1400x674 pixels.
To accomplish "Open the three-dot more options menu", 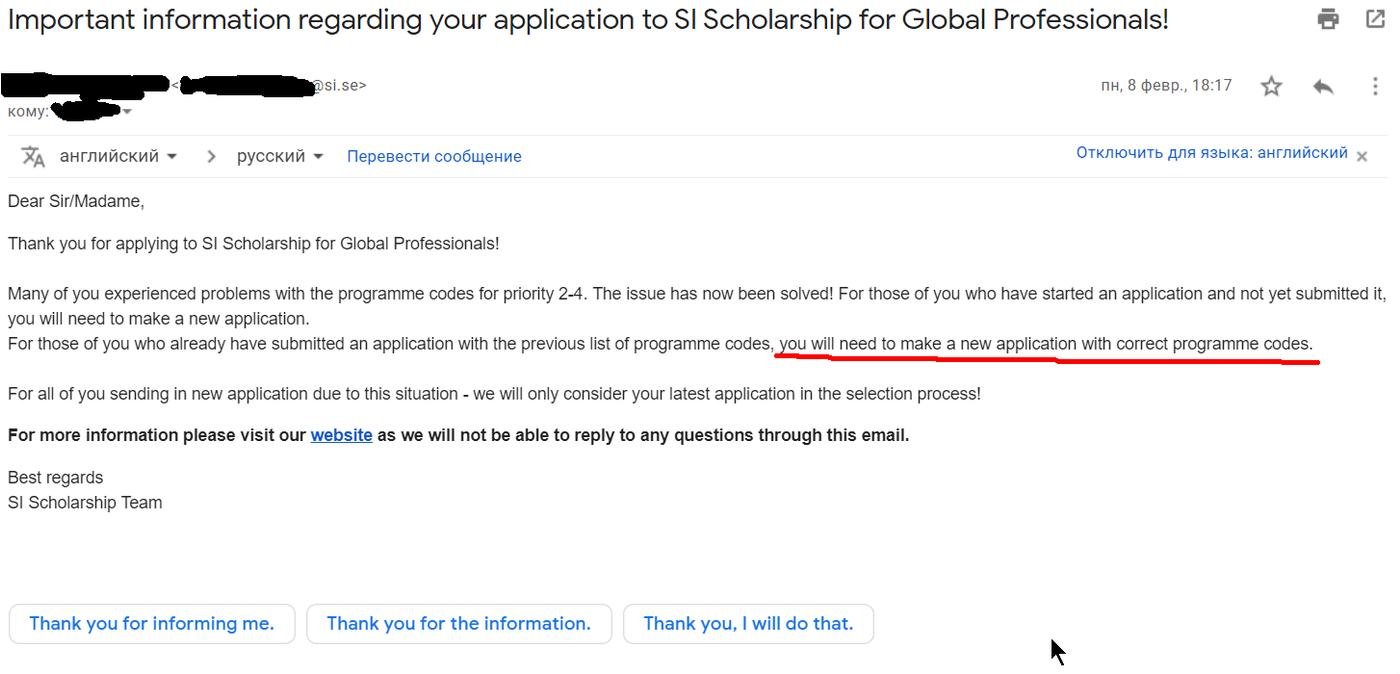I will 1375,86.
